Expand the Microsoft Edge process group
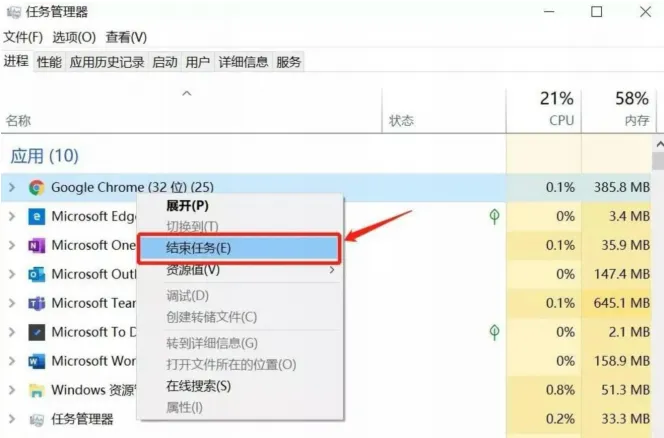Image resolution: width=664 pixels, height=438 pixels. coord(12,216)
